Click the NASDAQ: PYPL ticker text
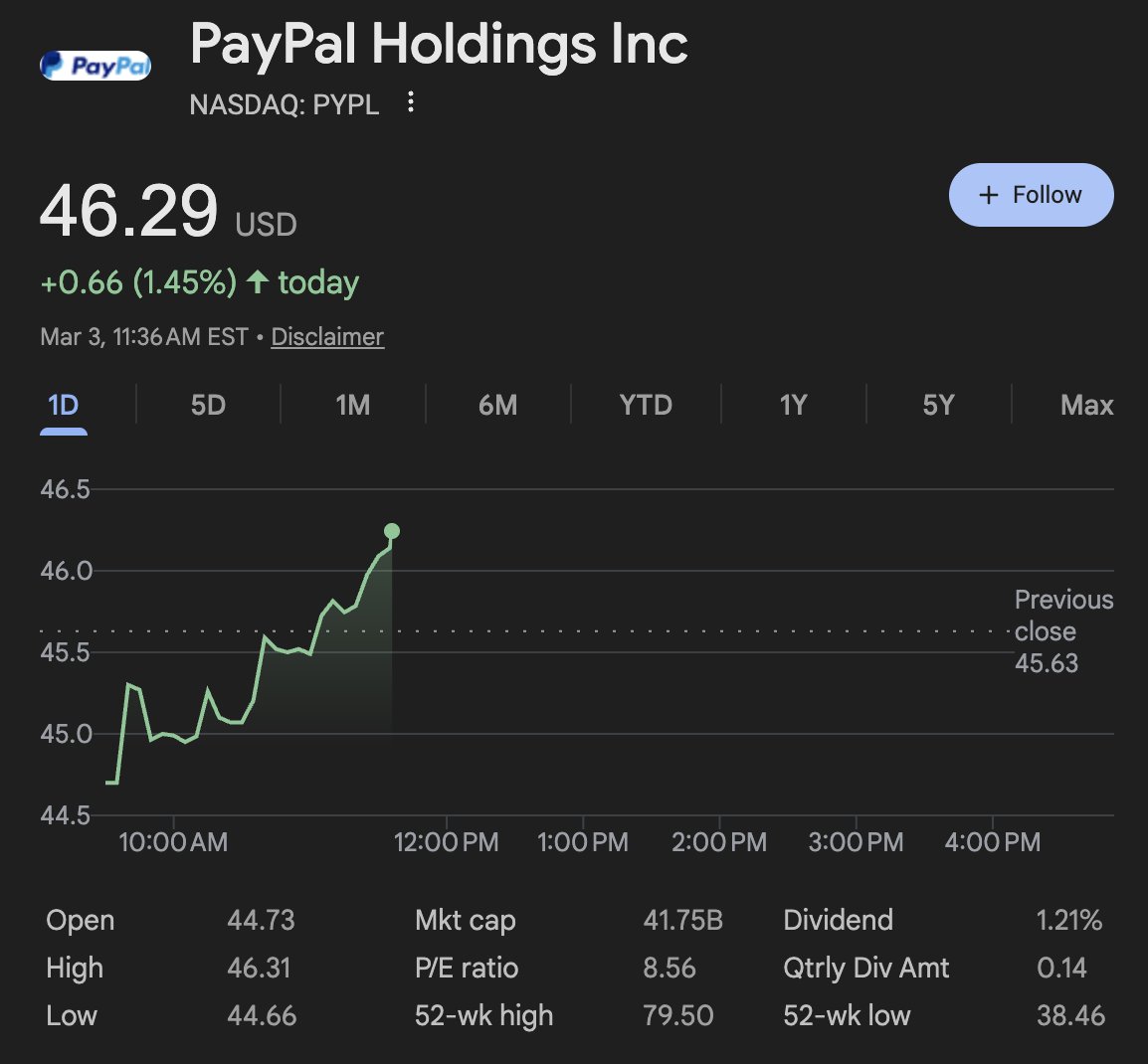The height and width of the screenshot is (1064, 1148). (285, 104)
